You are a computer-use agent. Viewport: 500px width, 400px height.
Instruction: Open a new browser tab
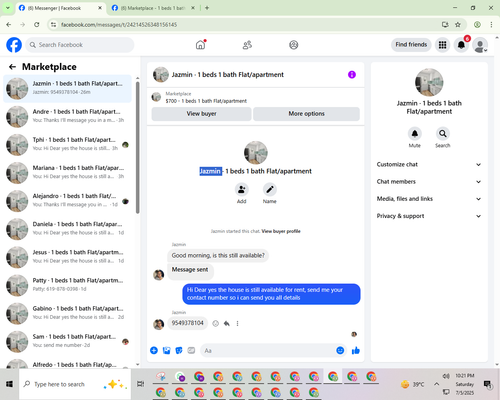[x=207, y=8]
